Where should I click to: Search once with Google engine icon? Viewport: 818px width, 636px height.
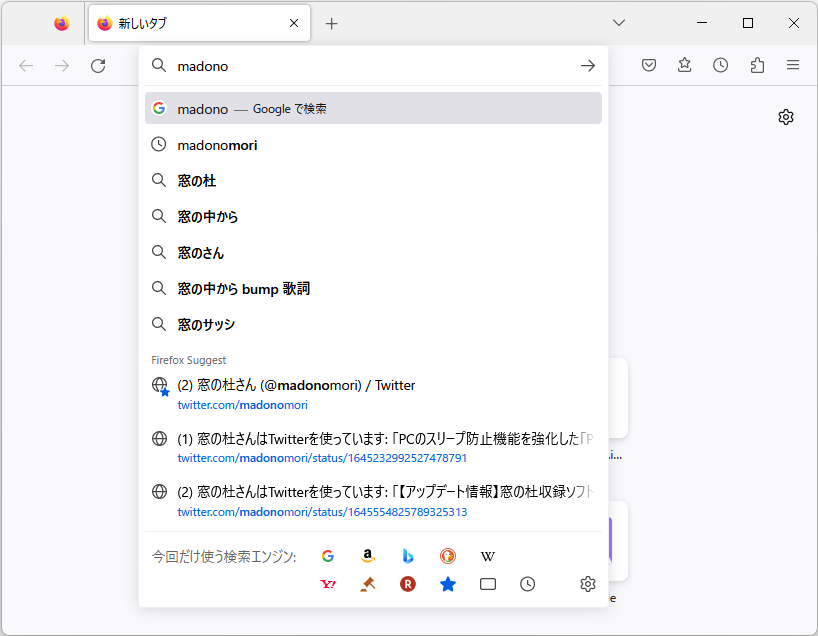point(328,555)
